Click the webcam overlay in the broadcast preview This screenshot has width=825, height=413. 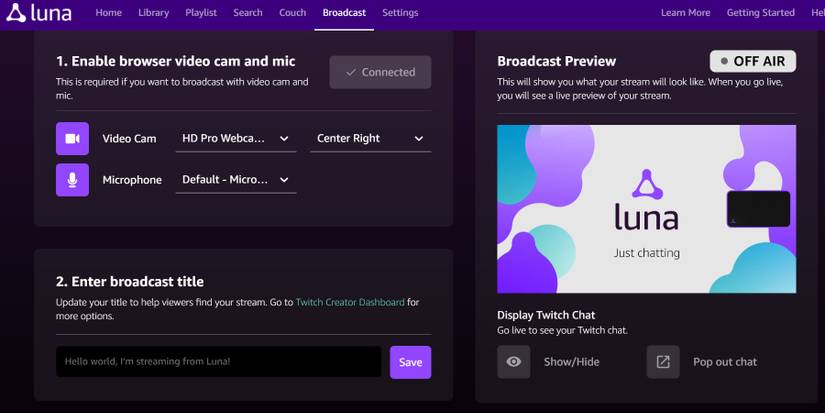[758, 209]
